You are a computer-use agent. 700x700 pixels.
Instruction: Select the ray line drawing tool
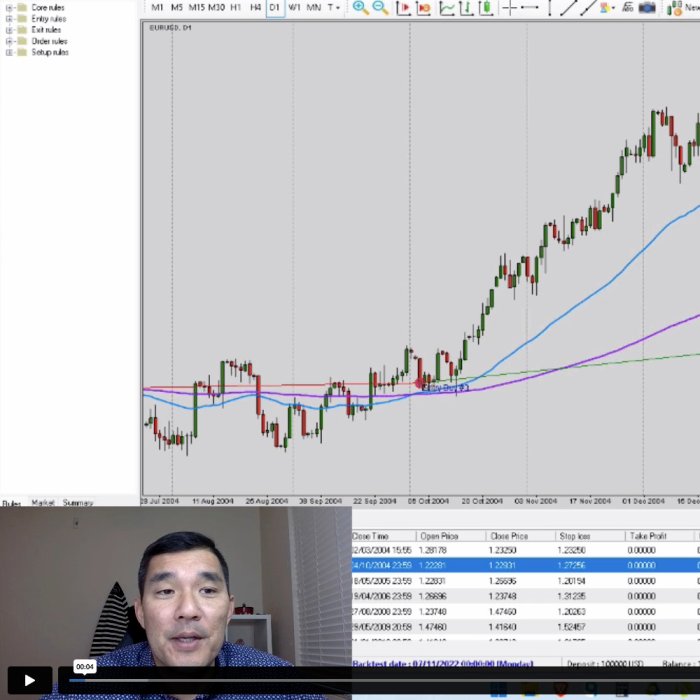pyautogui.click(x=588, y=7)
